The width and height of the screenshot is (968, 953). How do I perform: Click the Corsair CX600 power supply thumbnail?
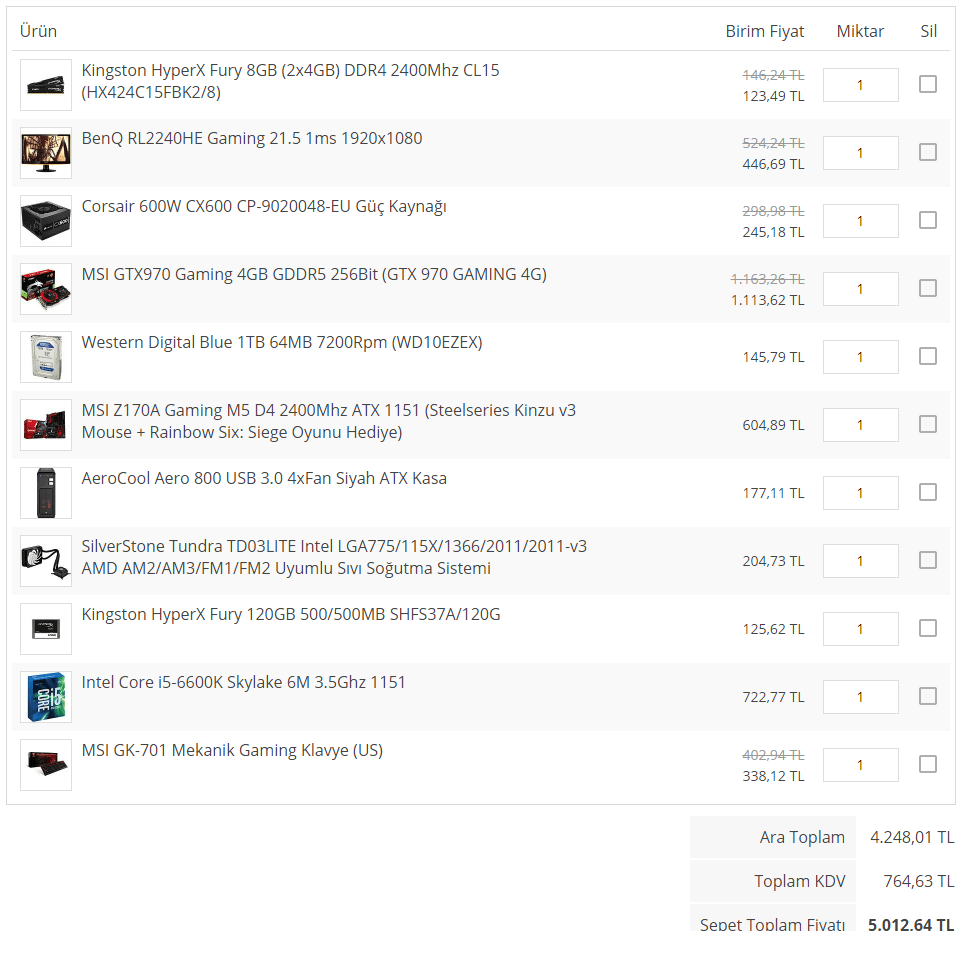(44, 220)
